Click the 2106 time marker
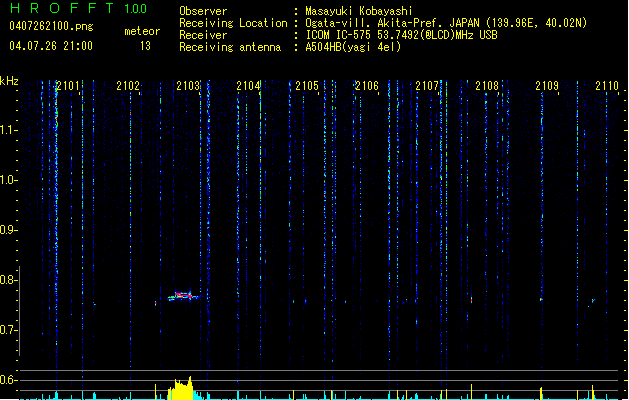Viewport: 629px width, 400px height. coord(367,86)
